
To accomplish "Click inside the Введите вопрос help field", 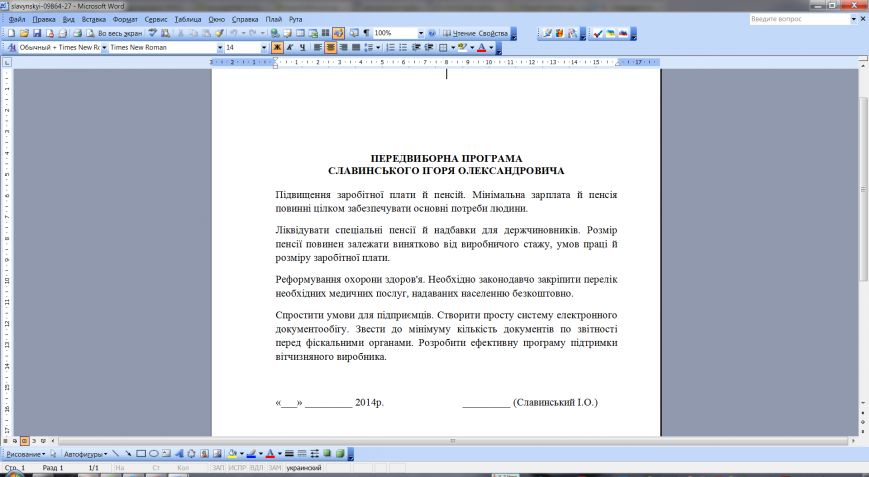I will pos(799,19).
